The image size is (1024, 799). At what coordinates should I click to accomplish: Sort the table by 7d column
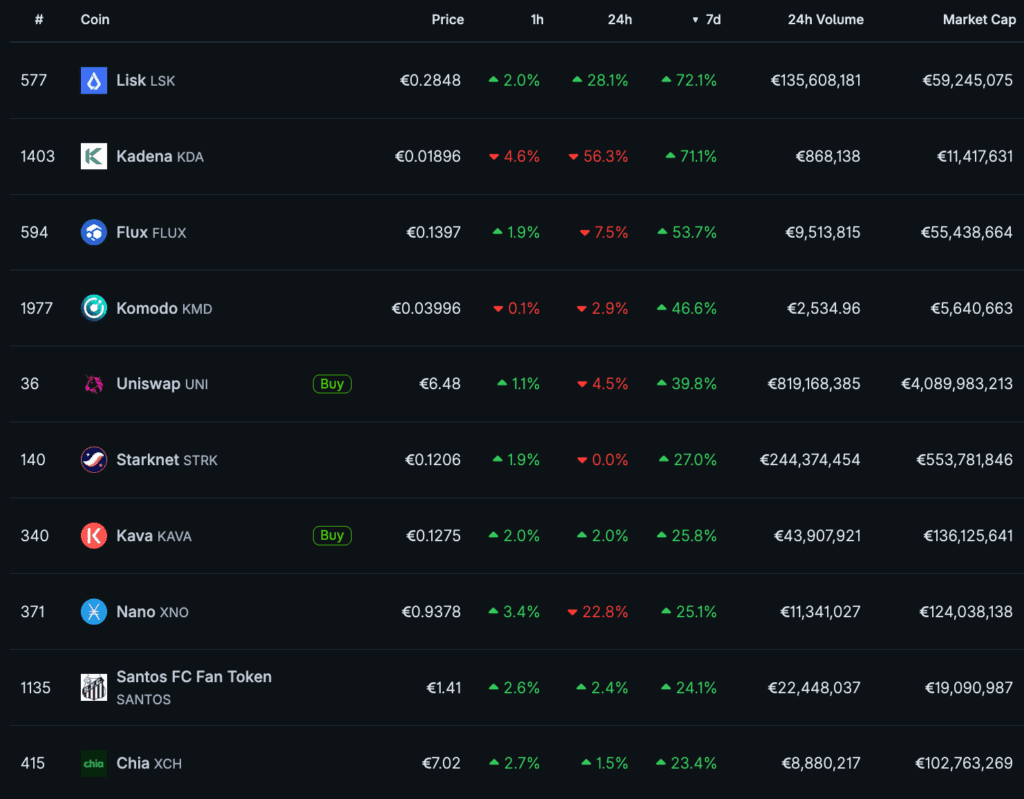click(712, 20)
